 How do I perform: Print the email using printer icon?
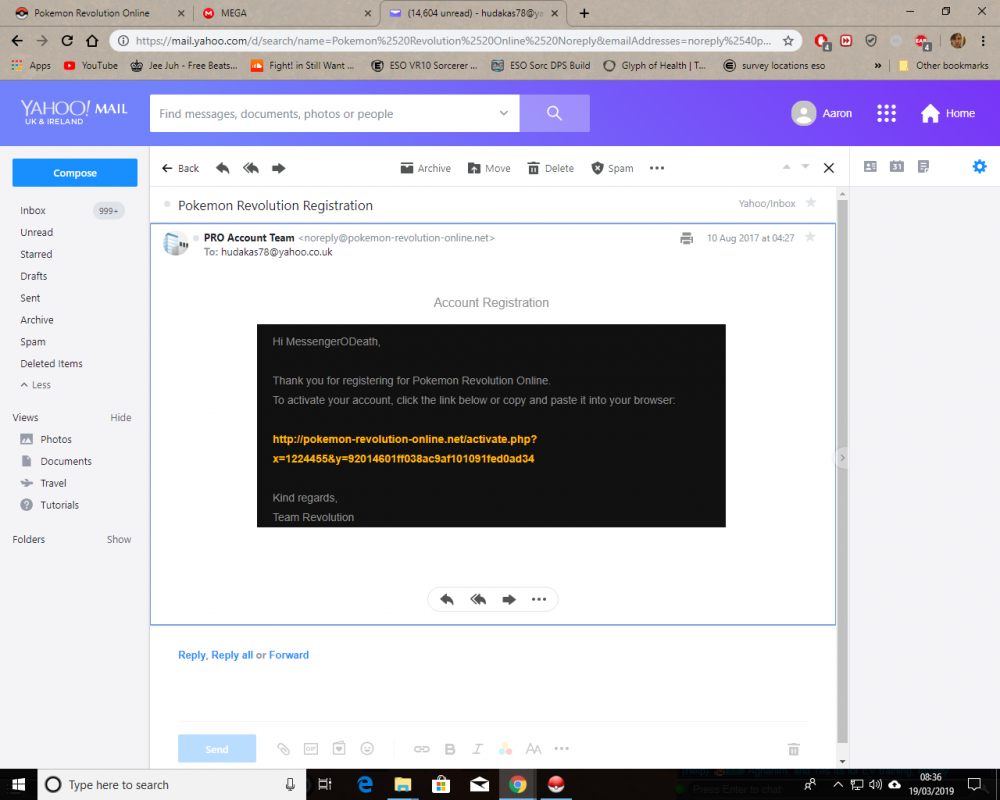click(686, 238)
